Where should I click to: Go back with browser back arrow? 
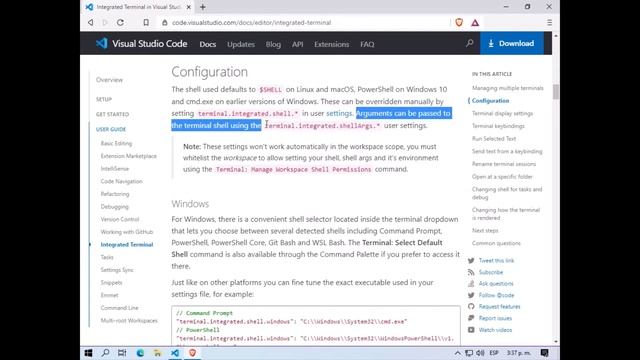(91, 22)
